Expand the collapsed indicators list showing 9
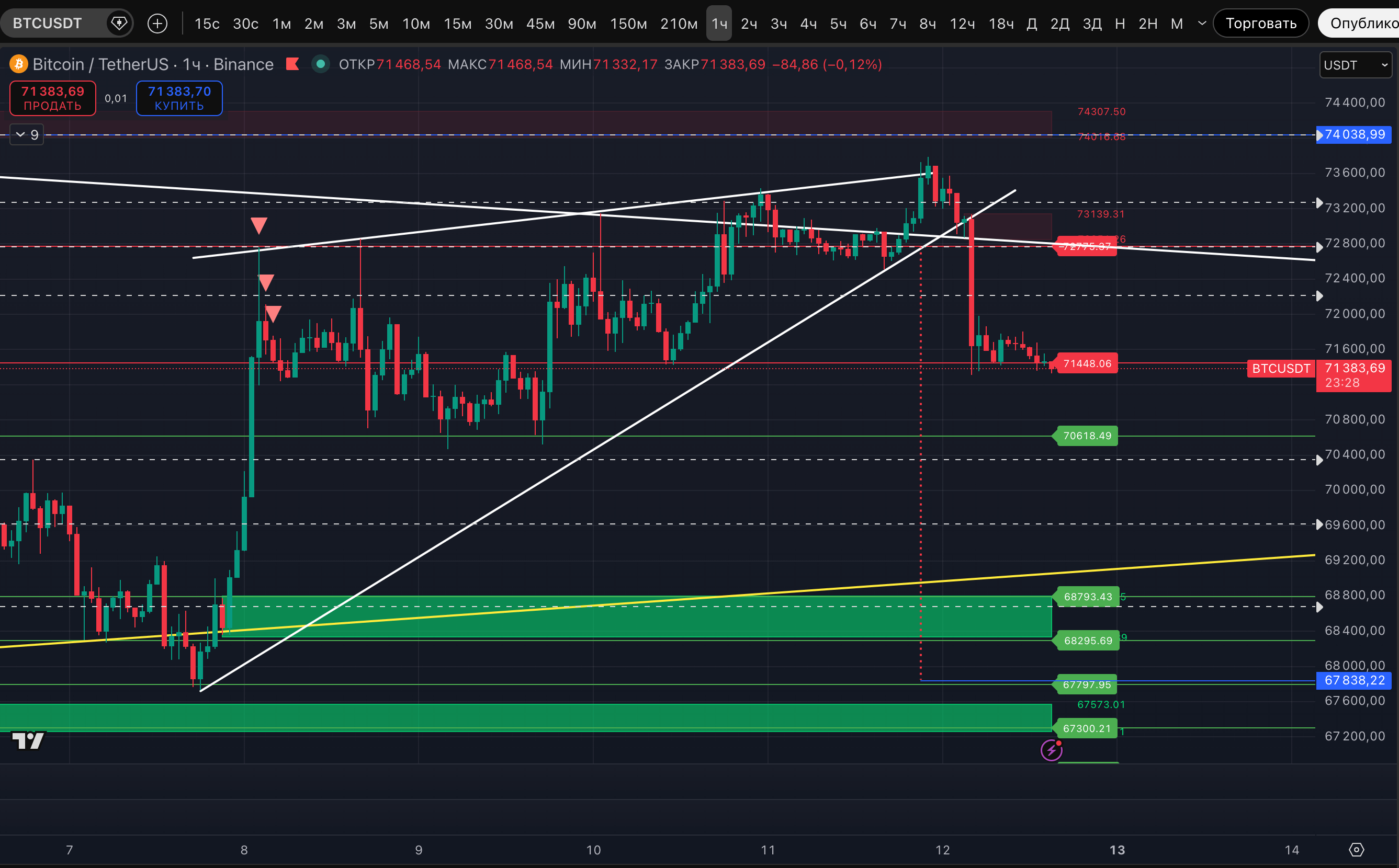 pos(27,134)
